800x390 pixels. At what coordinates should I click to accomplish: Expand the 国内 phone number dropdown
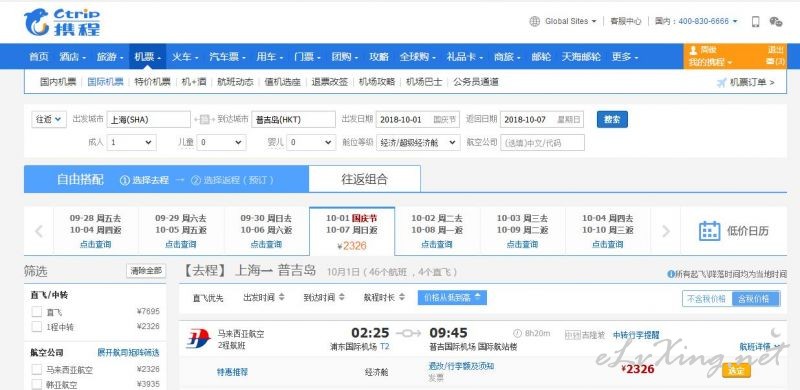pyautogui.click(x=735, y=21)
